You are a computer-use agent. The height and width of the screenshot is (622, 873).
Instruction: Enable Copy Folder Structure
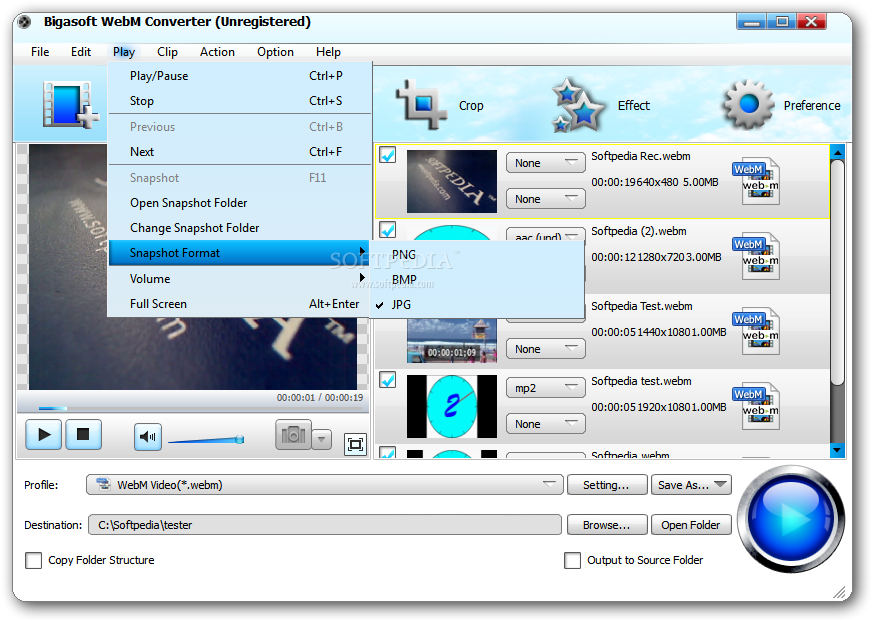33,560
